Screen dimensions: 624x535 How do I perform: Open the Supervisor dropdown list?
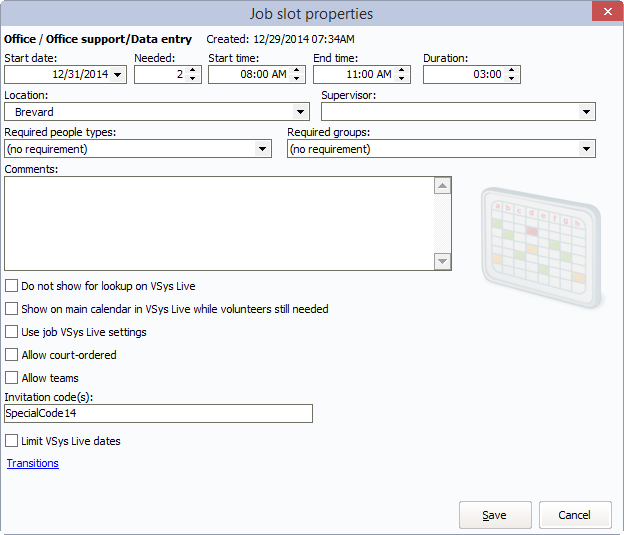587,112
